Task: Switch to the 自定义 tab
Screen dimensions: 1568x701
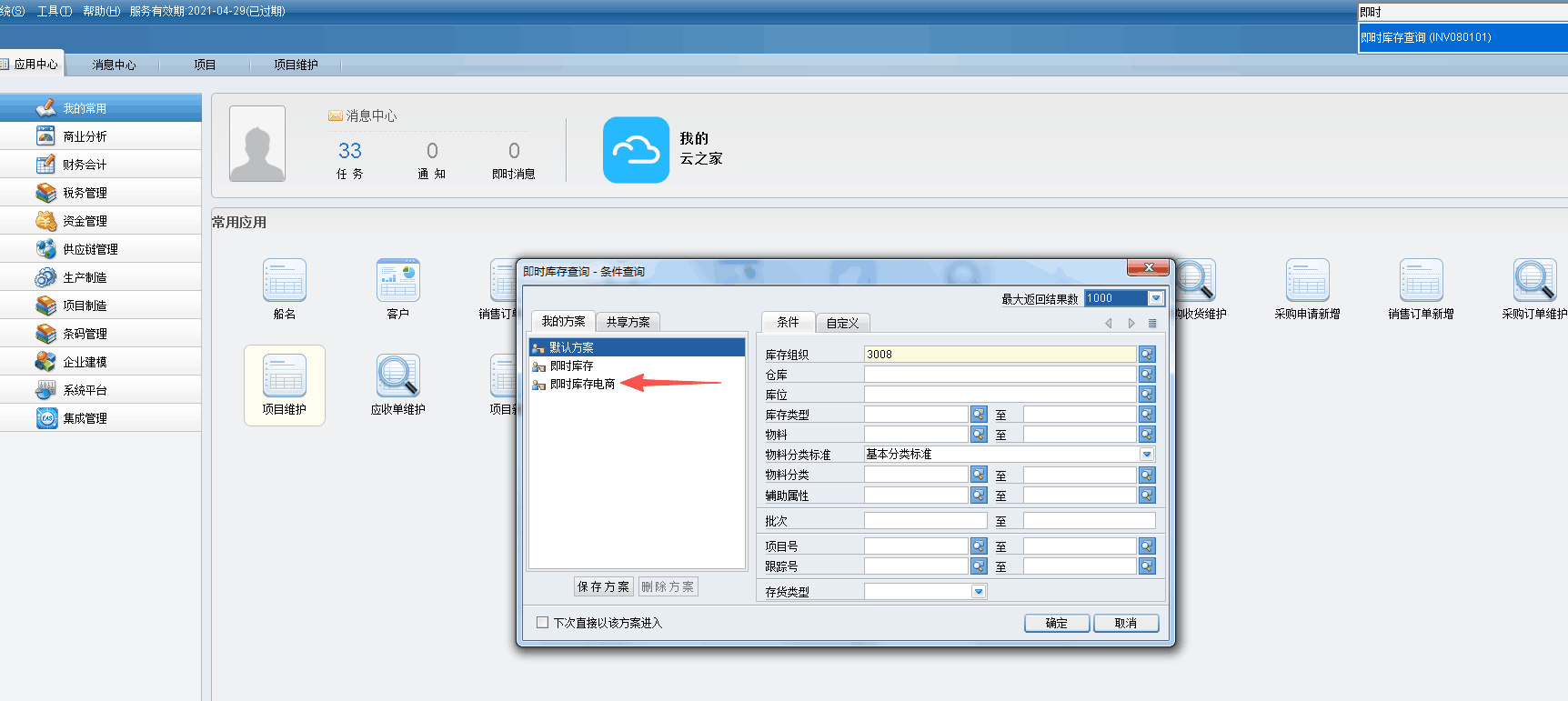Action: 842,323
